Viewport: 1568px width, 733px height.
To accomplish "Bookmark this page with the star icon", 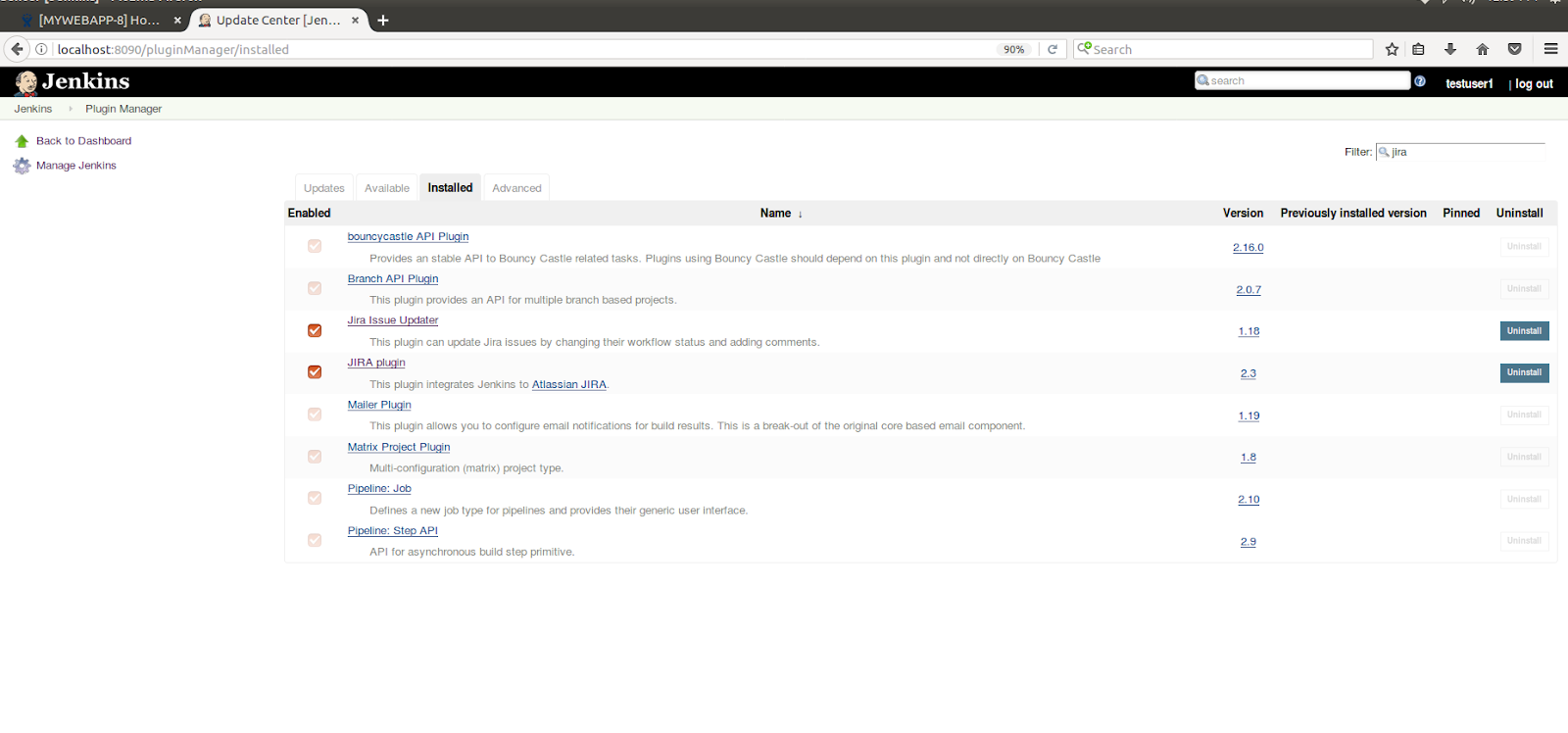I will pos(1392,49).
